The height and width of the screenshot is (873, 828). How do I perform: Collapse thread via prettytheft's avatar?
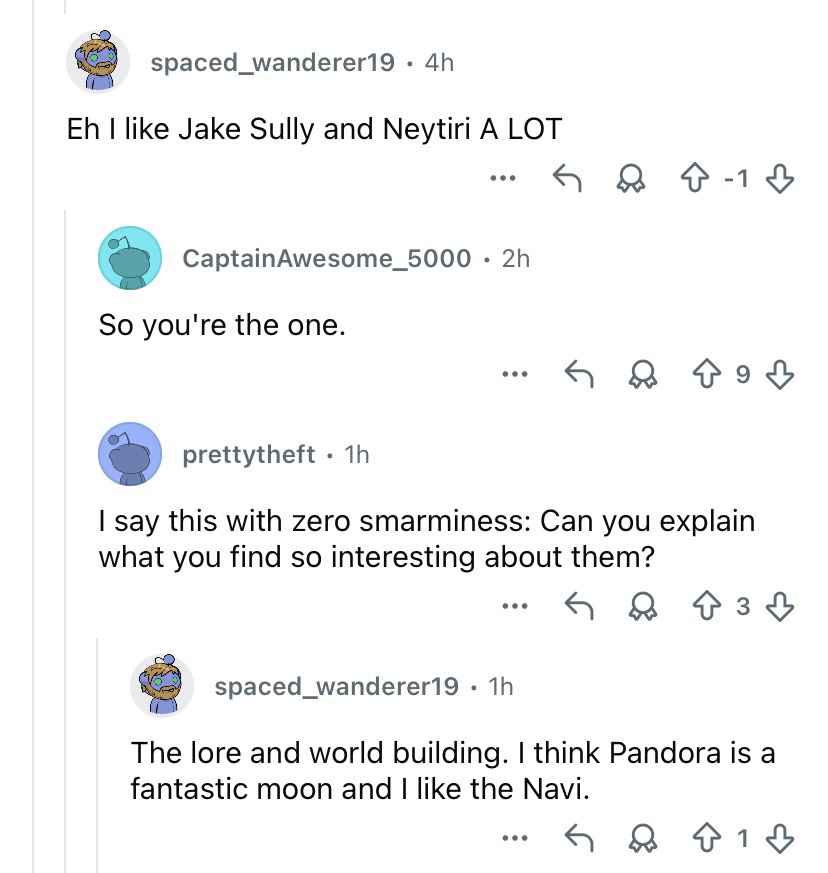pos(130,455)
